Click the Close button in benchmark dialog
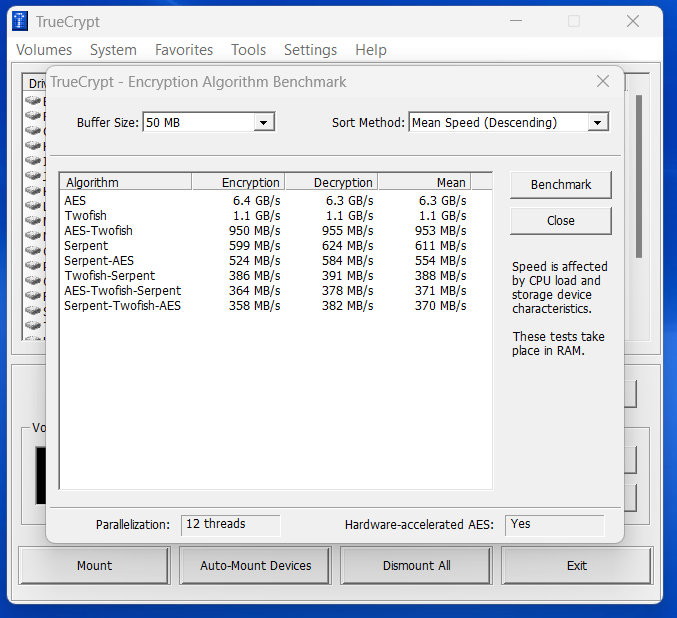 click(x=560, y=221)
